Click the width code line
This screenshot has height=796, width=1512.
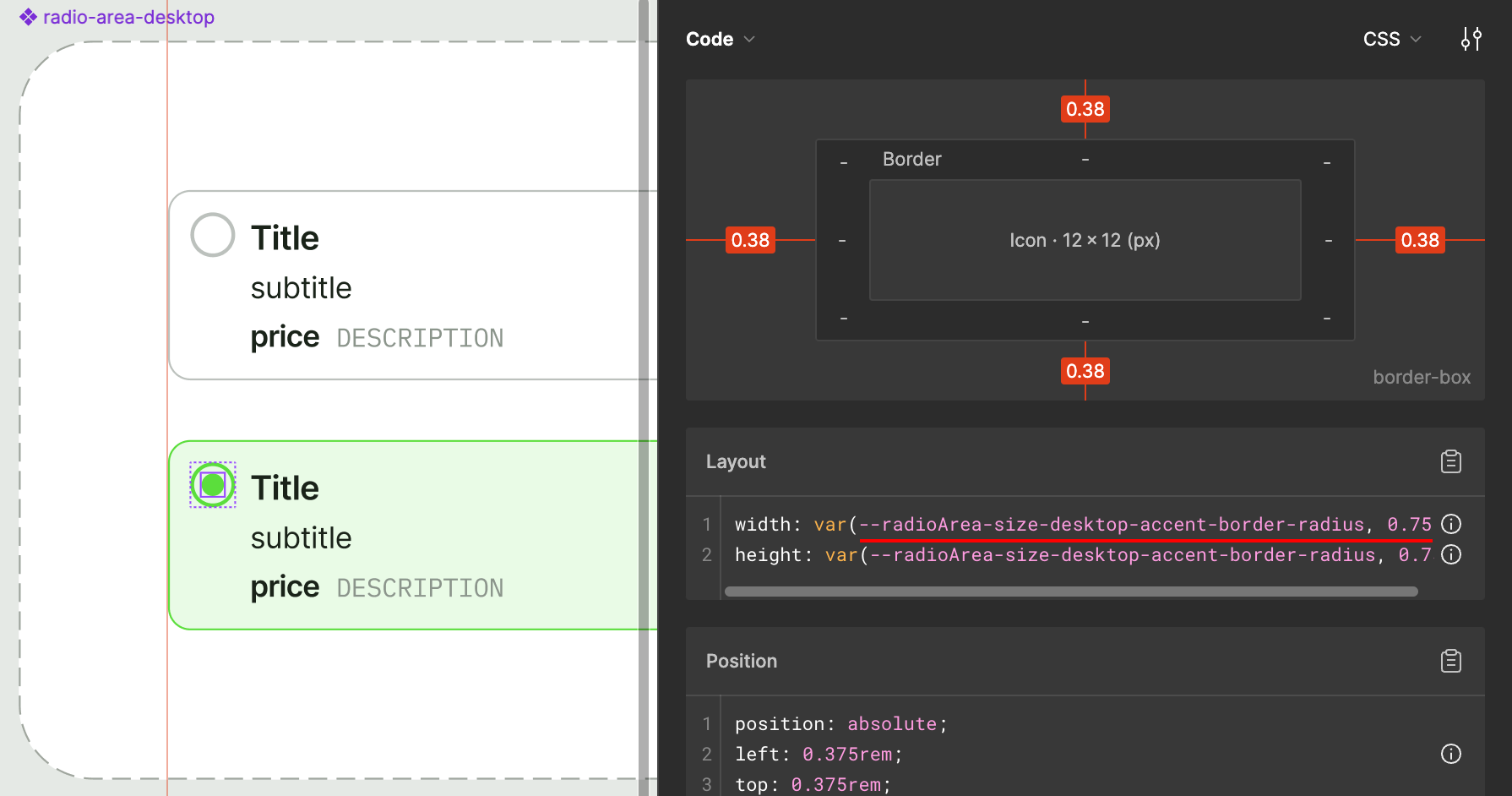1083,524
